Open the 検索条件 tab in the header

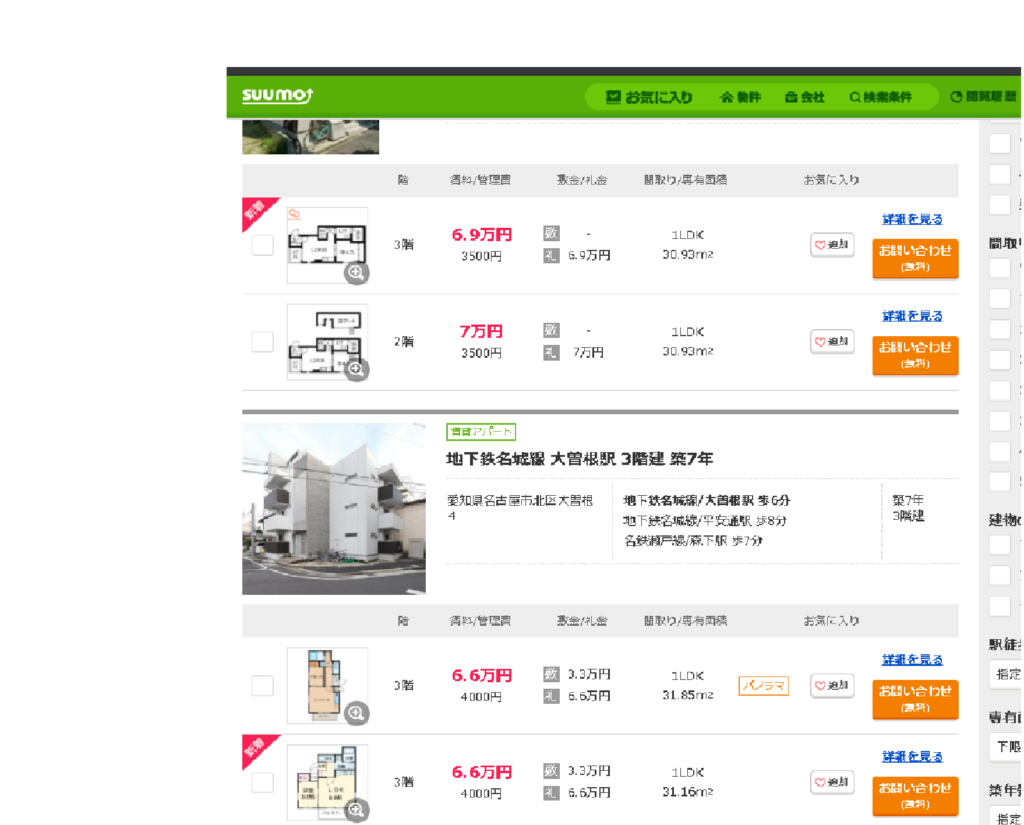(x=880, y=97)
